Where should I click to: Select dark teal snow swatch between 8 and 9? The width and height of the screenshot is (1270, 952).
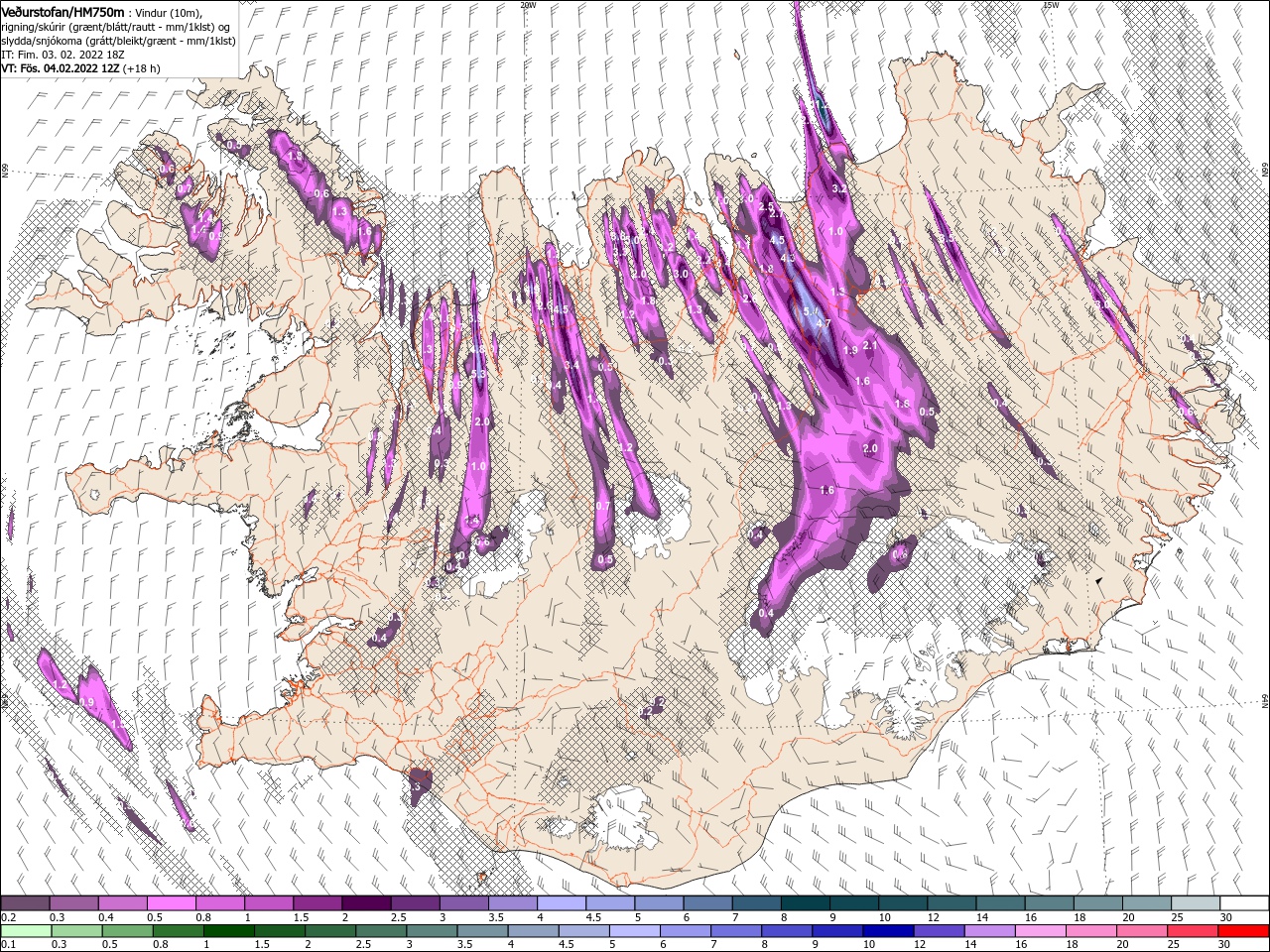pos(806,903)
